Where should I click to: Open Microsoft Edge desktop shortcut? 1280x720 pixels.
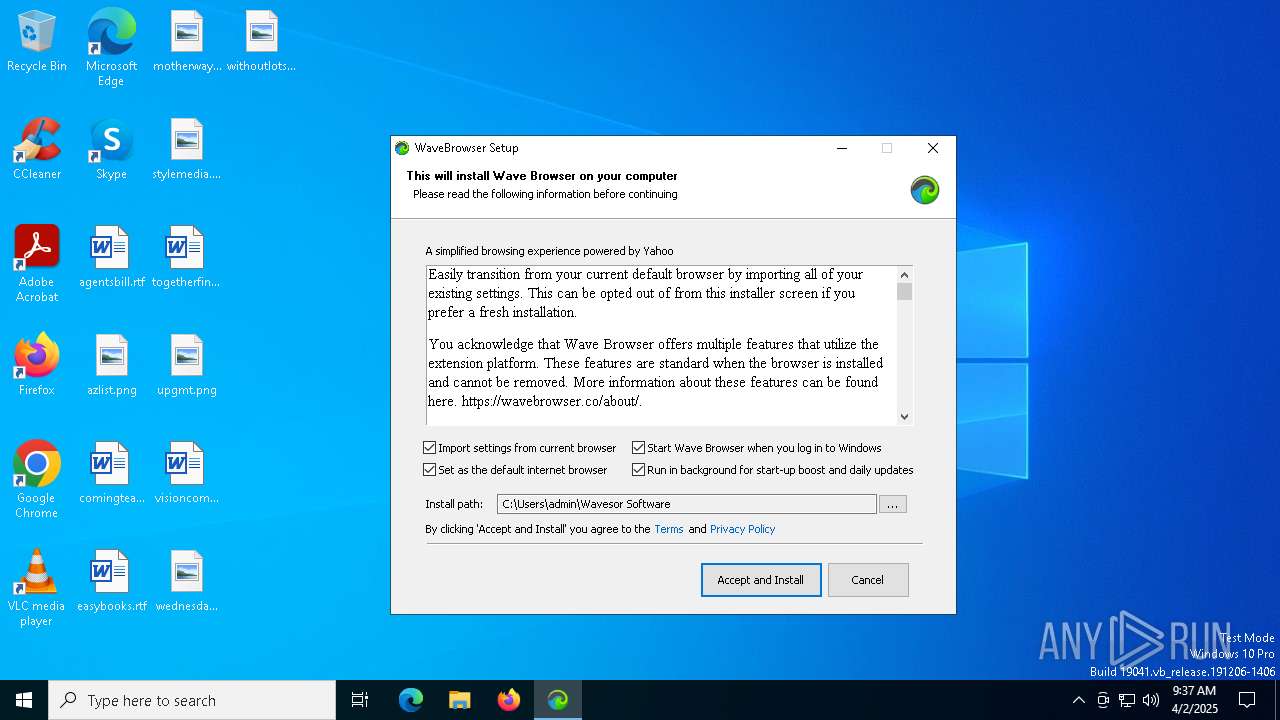coord(111,48)
